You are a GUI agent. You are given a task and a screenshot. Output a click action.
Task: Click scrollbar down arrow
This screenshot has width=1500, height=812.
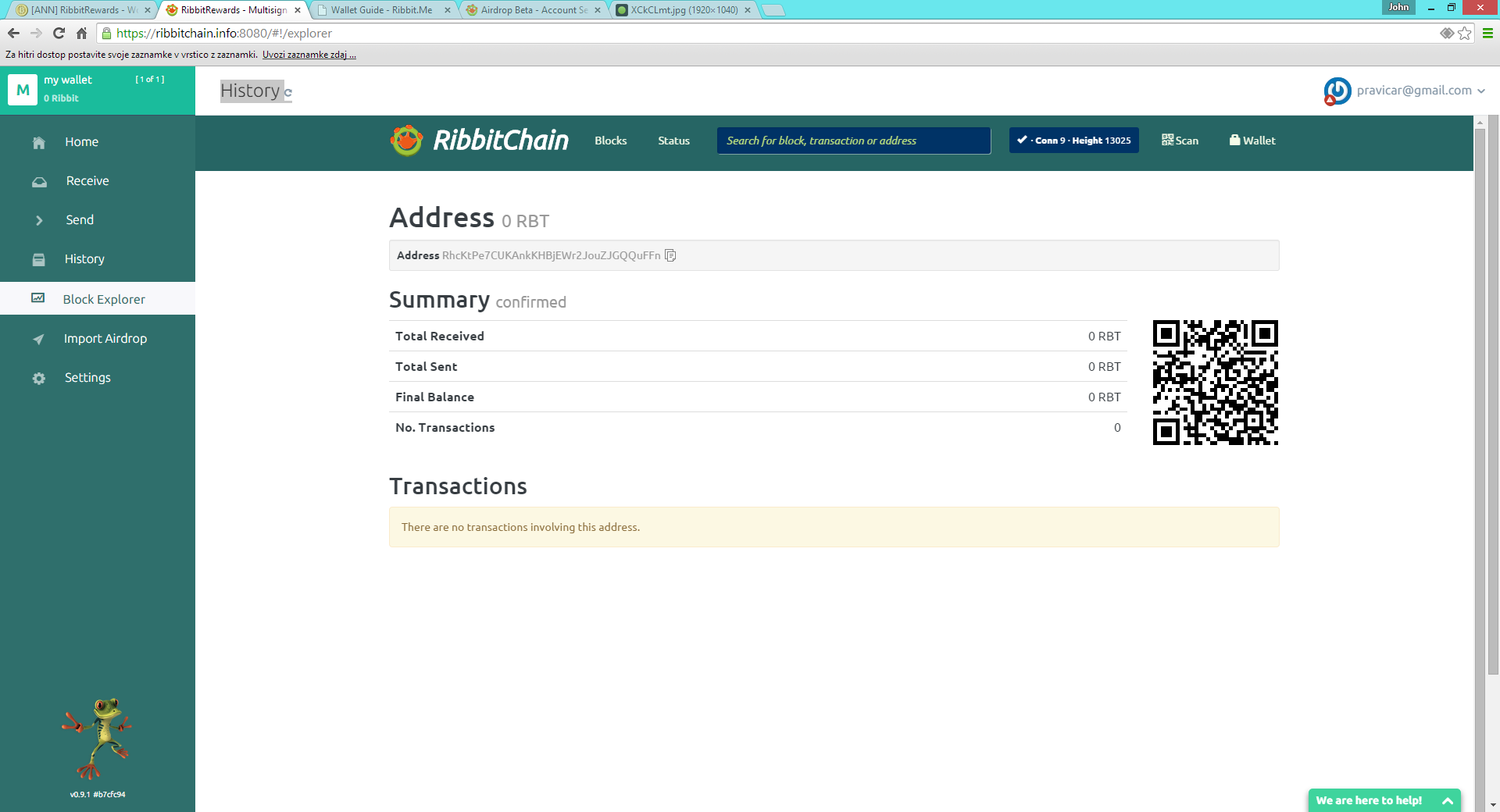click(1493, 805)
